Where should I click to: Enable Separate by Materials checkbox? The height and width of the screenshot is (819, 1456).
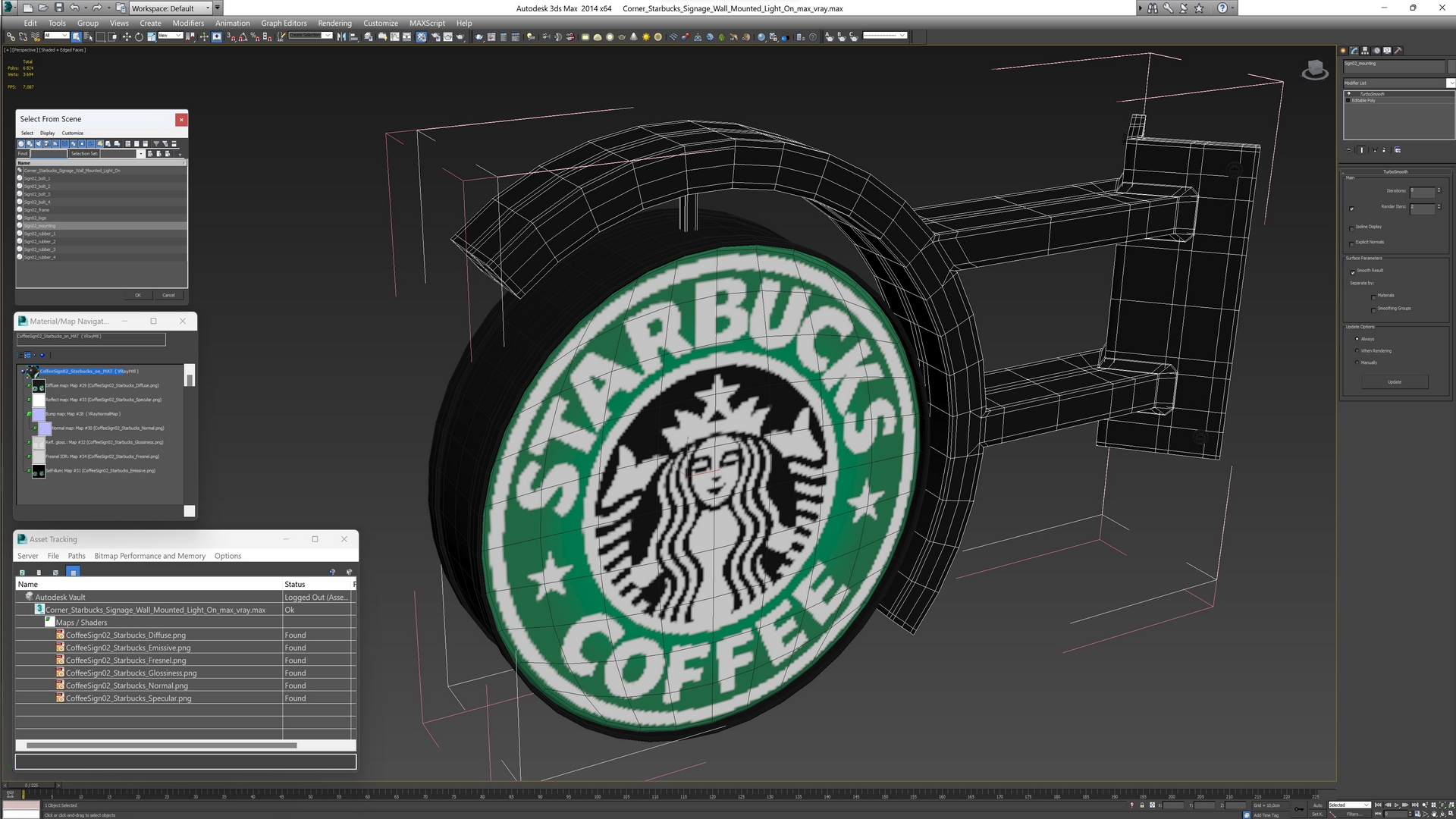(x=1373, y=297)
